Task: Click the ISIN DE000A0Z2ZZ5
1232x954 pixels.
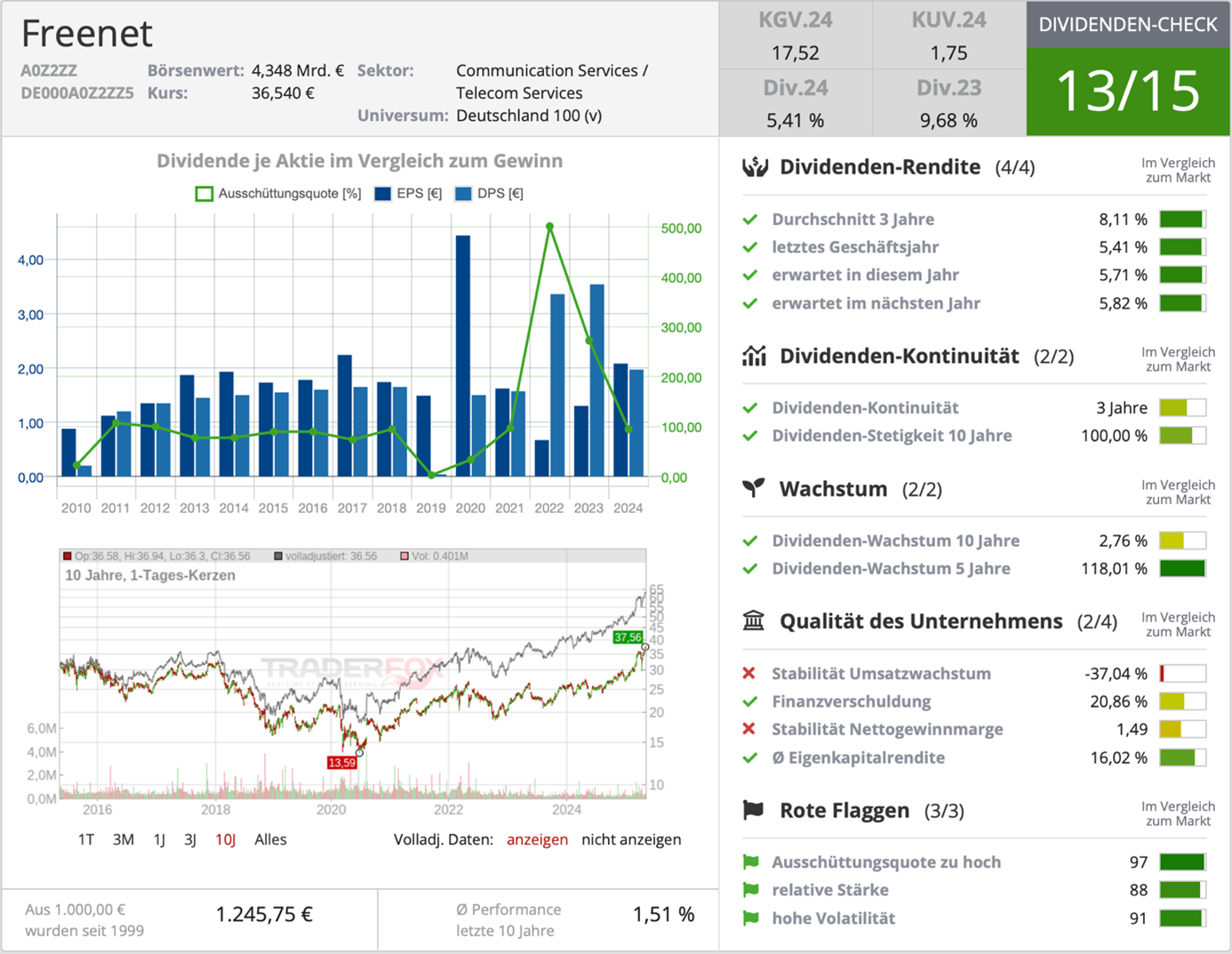Action: coord(77,93)
